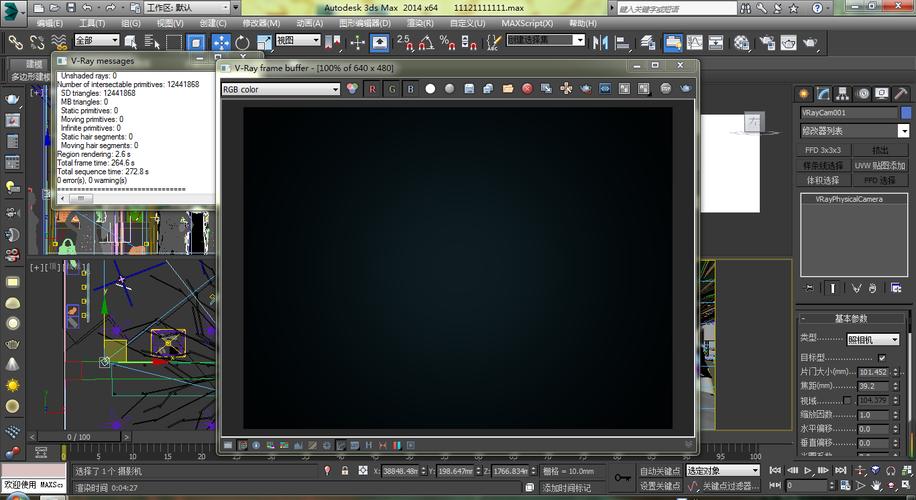Toggle the red channel in frame buffer
This screenshot has height=500, width=916.
point(373,89)
